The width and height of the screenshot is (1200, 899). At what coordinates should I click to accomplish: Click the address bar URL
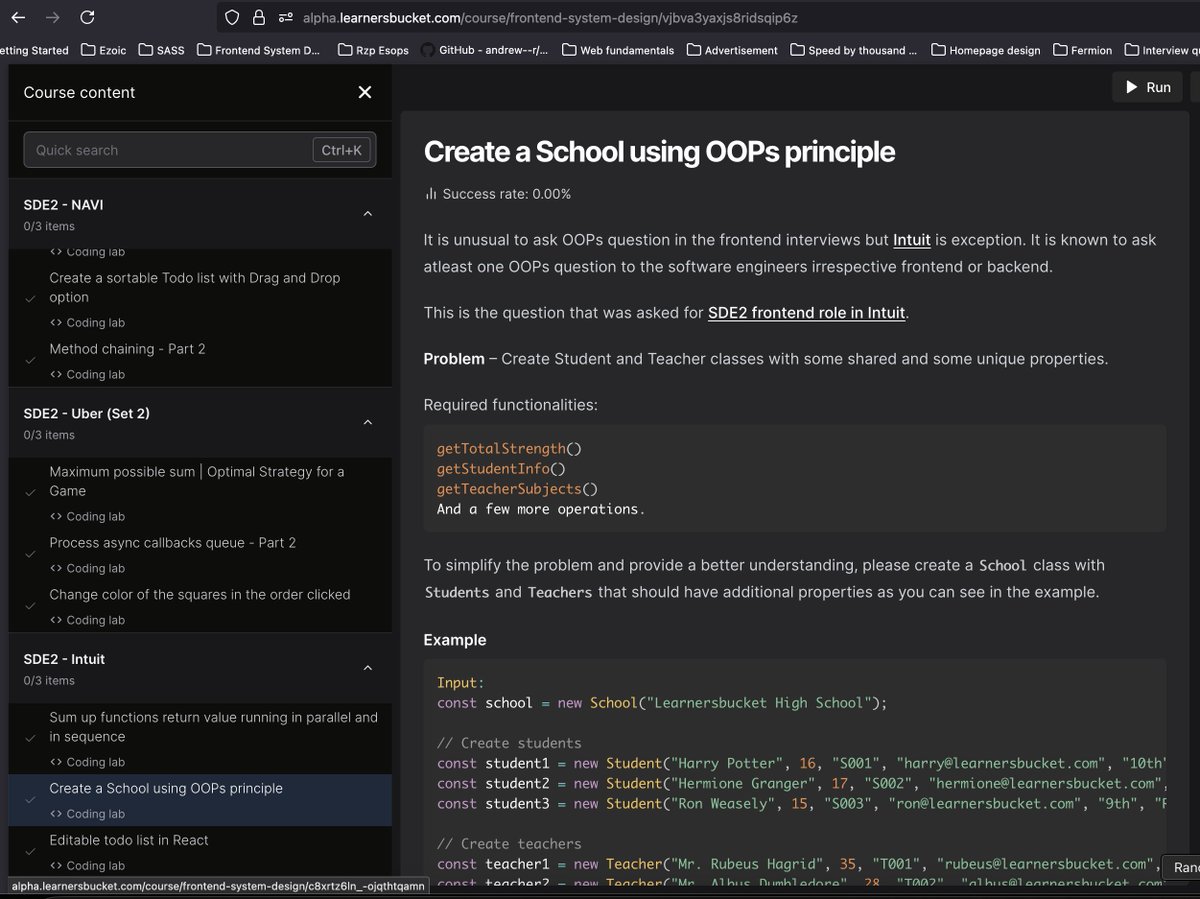point(550,18)
